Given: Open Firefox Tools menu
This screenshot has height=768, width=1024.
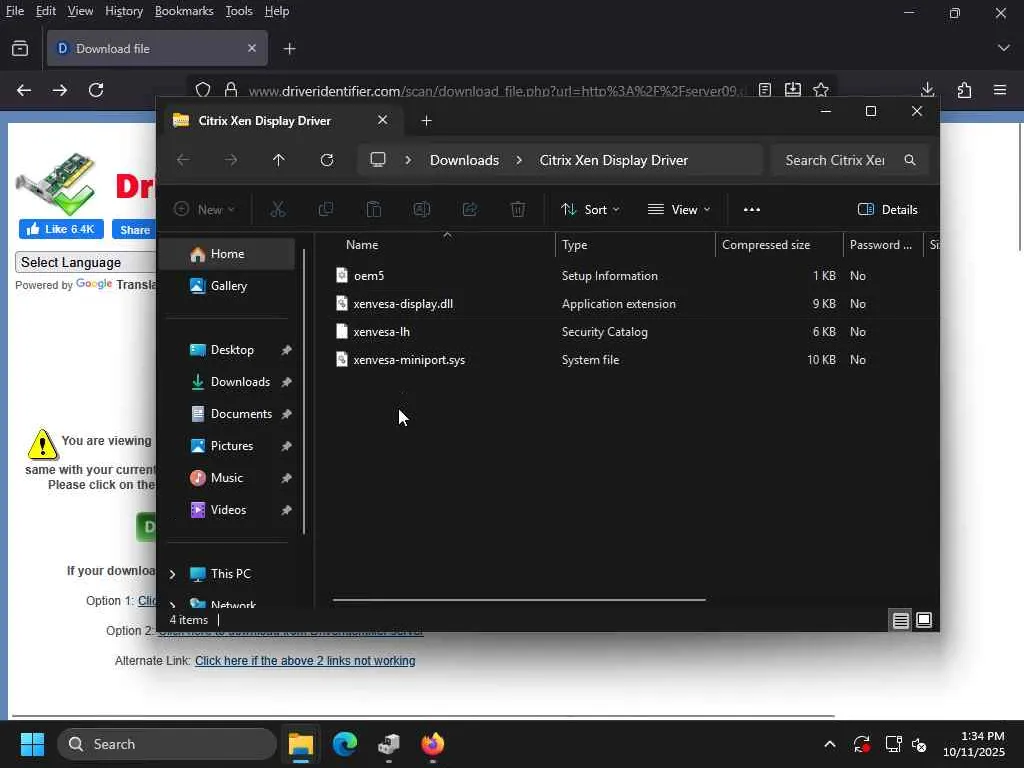Looking at the screenshot, I should [239, 11].
